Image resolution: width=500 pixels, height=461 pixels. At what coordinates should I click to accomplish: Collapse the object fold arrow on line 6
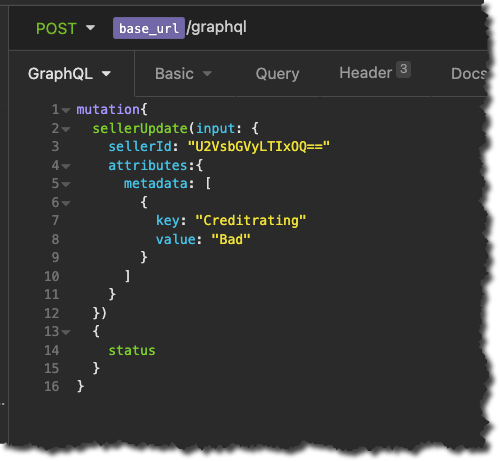[x=66, y=203]
